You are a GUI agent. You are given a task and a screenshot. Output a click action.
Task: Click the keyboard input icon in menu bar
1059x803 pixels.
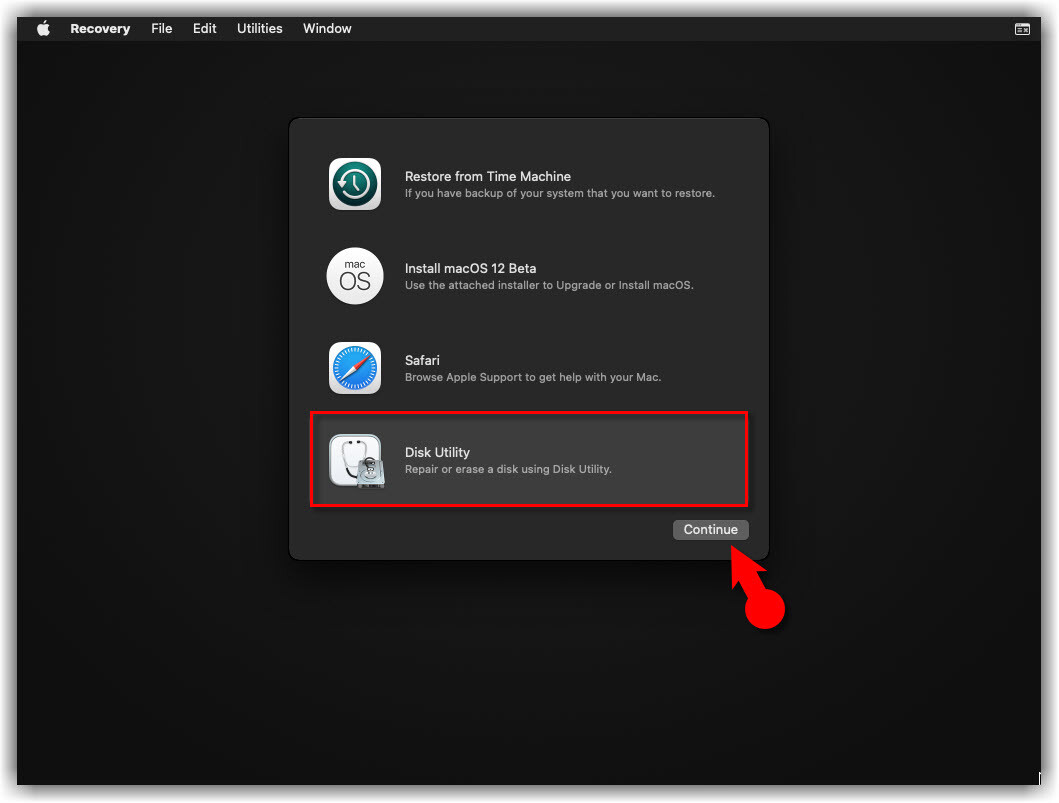pos(1023,29)
